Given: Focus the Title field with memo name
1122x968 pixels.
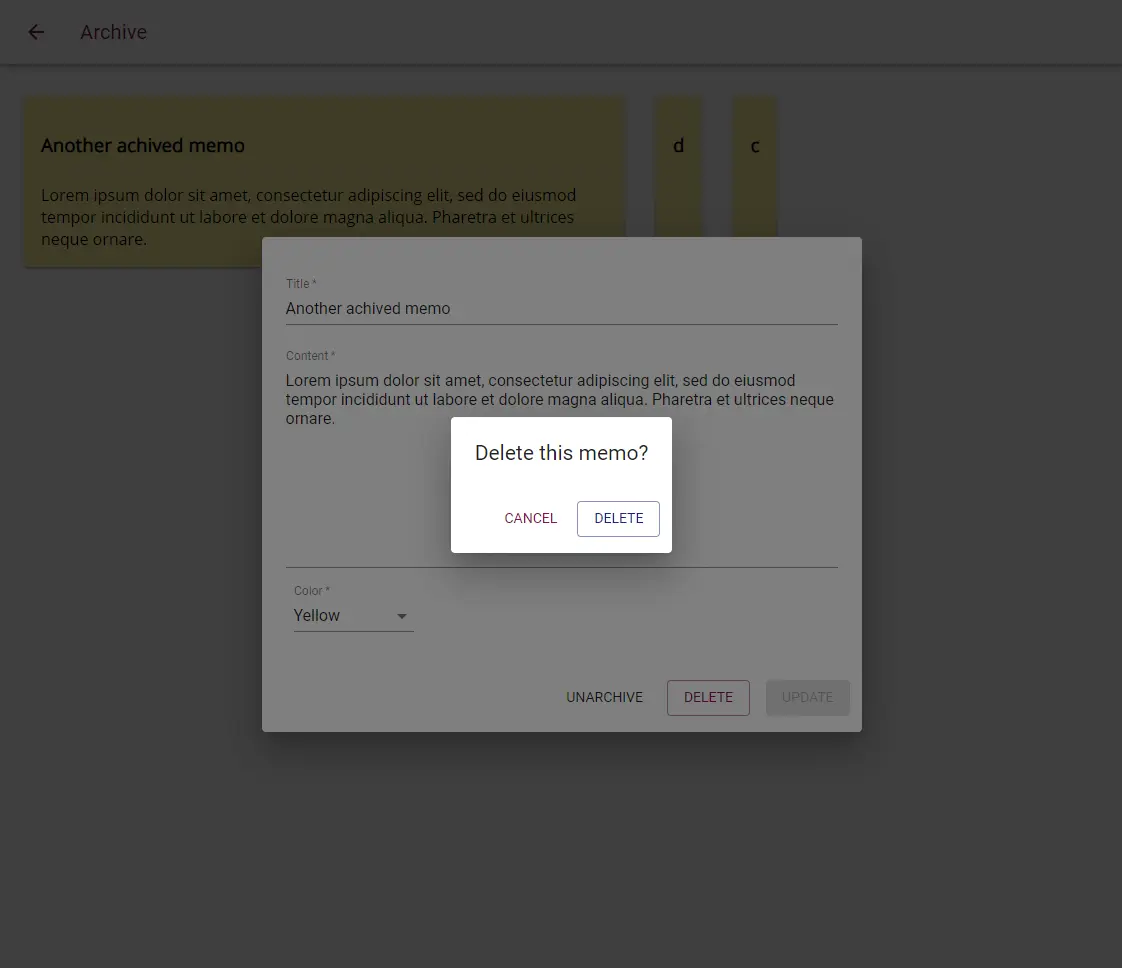Looking at the screenshot, I should (x=560, y=308).
